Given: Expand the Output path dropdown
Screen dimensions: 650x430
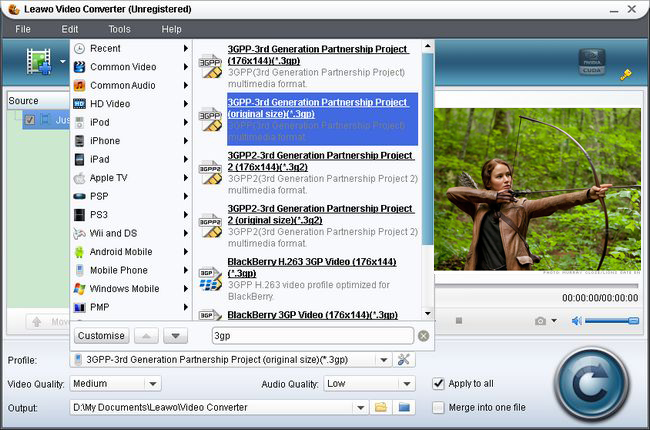Looking at the screenshot, I should tap(360, 408).
